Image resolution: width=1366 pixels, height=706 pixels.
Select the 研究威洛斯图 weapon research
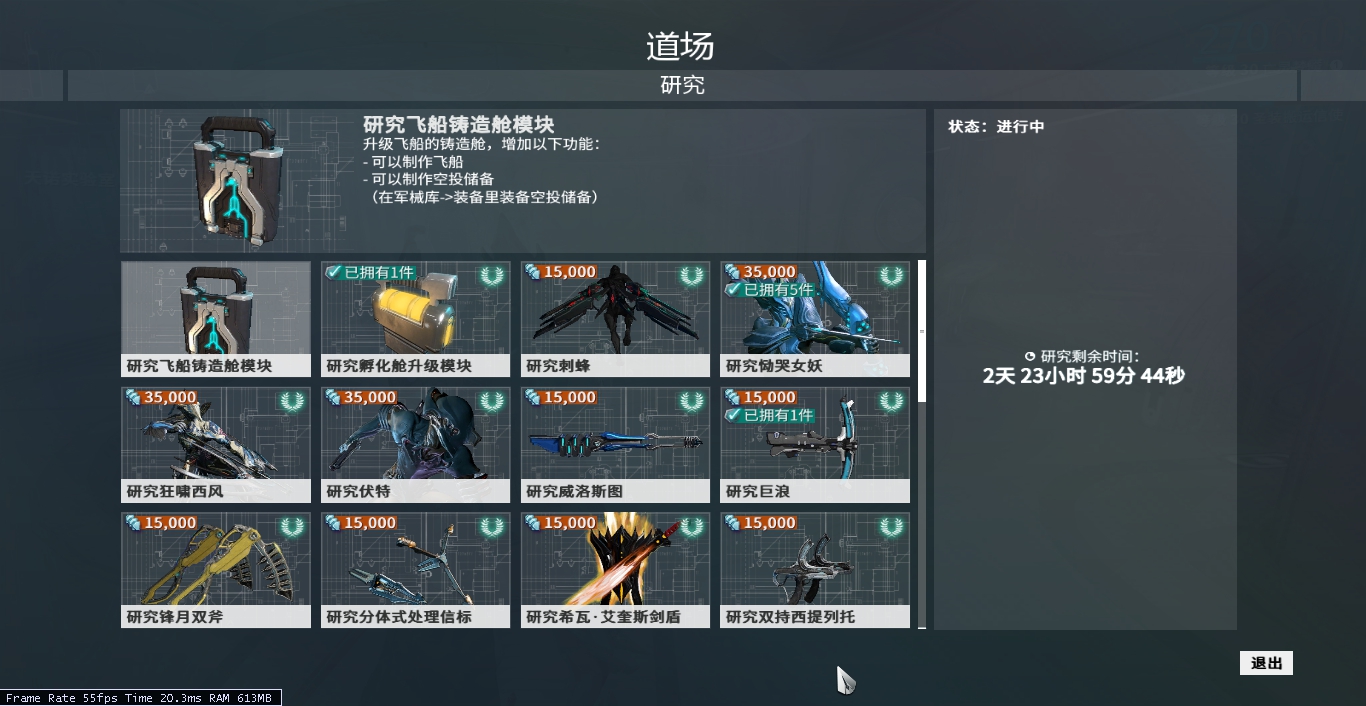(616, 445)
